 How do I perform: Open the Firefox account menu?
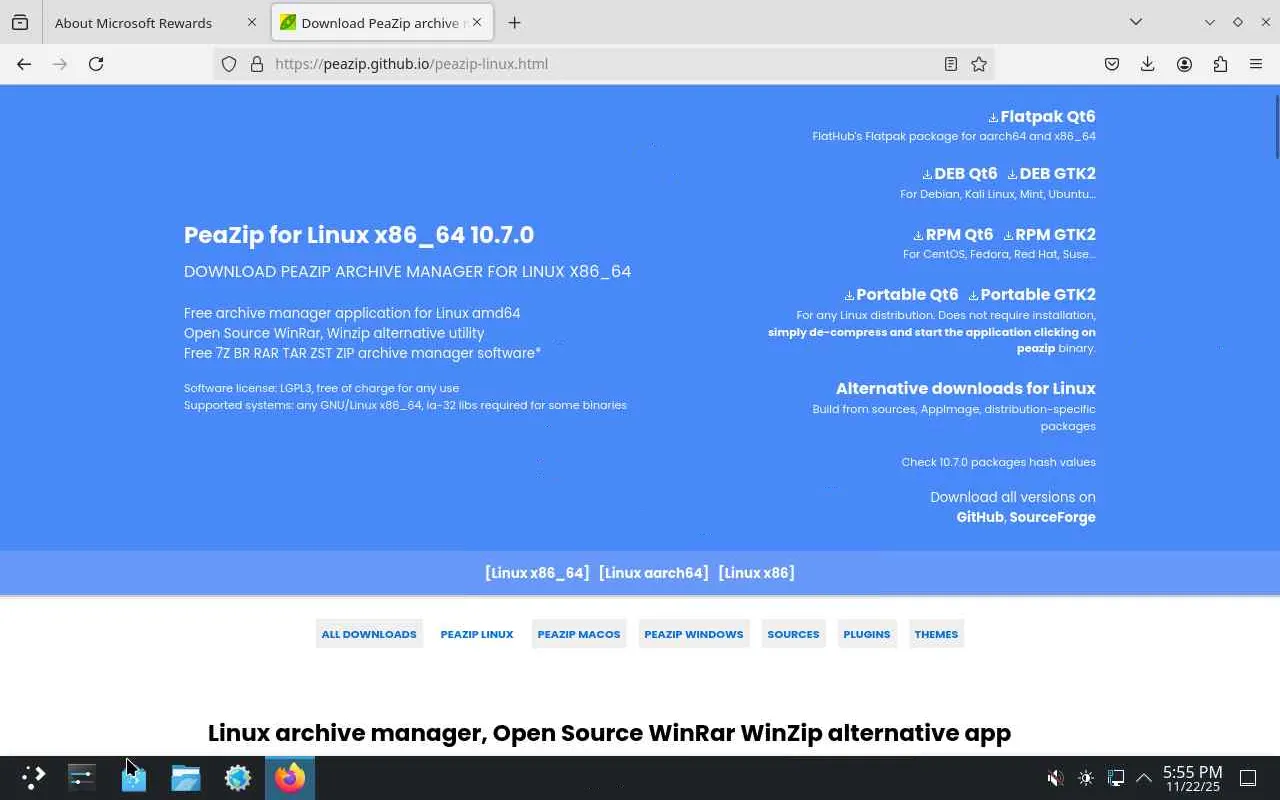click(x=1184, y=64)
